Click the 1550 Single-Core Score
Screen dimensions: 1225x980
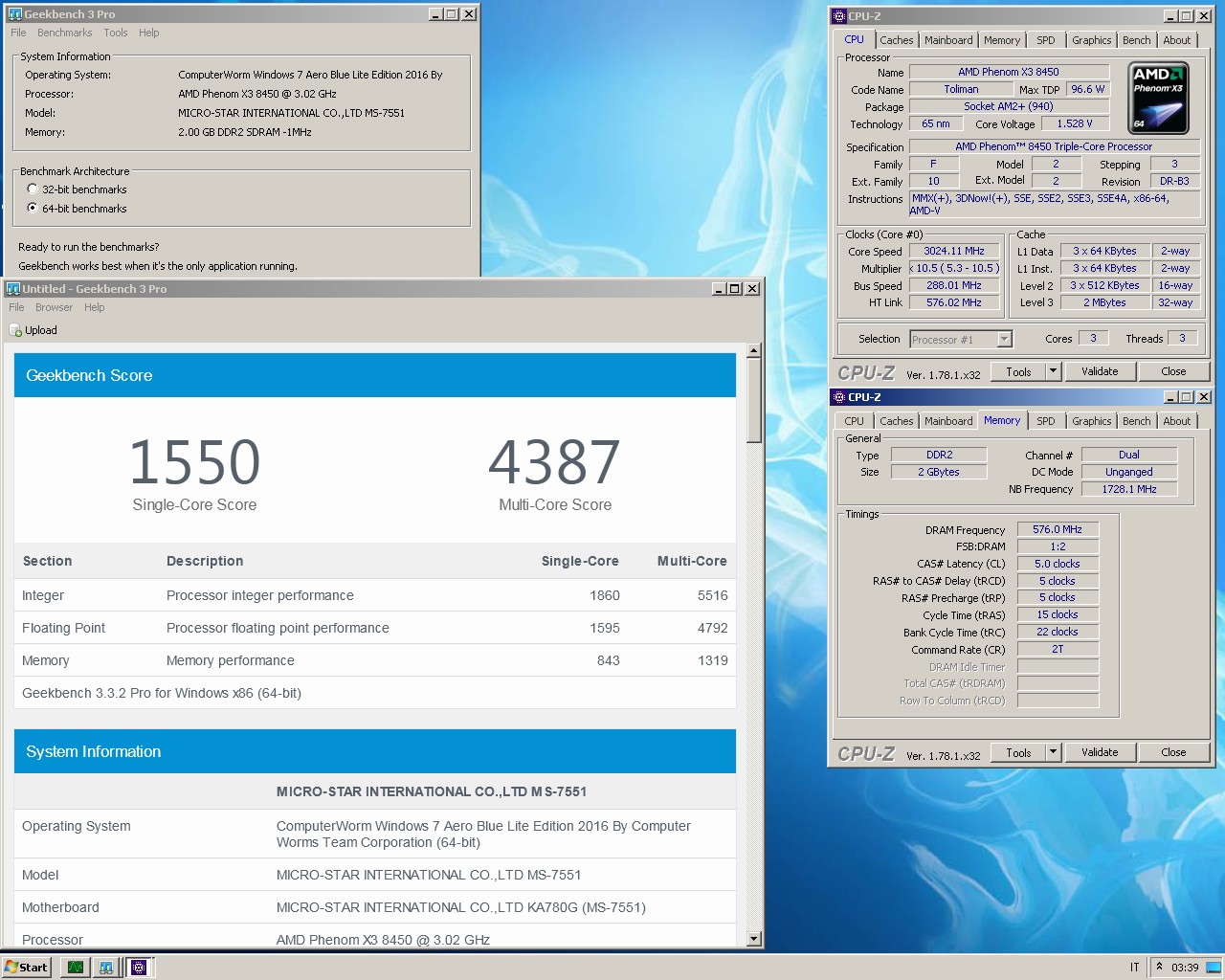(194, 462)
